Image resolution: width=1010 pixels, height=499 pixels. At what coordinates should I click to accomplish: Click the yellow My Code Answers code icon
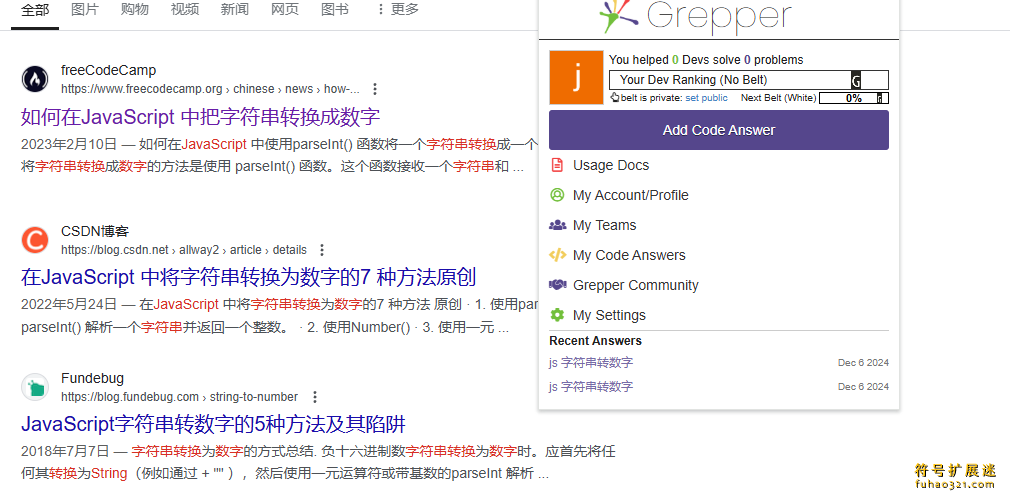click(x=557, y=255)
